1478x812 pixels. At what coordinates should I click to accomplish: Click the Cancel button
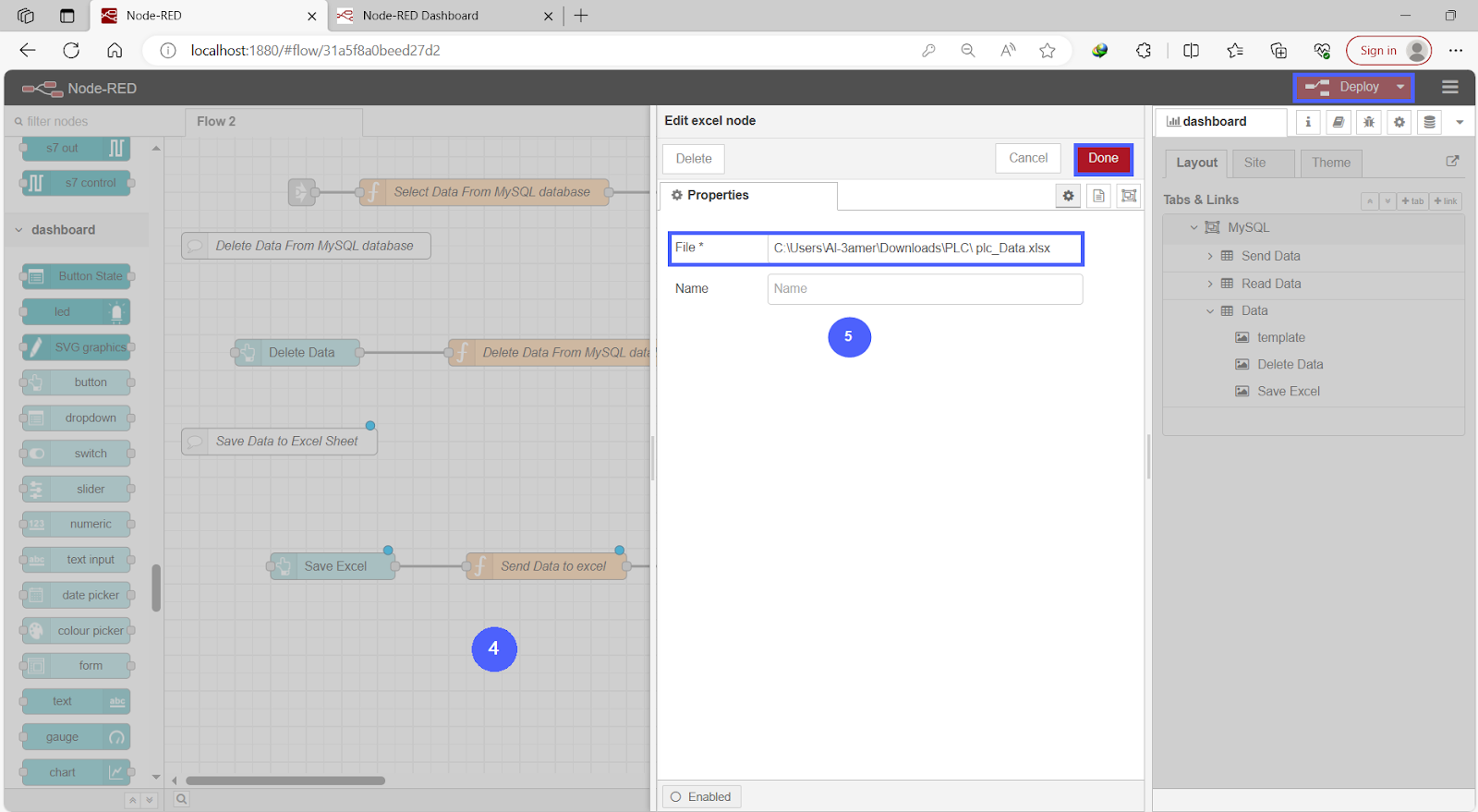pos(1028,159)
